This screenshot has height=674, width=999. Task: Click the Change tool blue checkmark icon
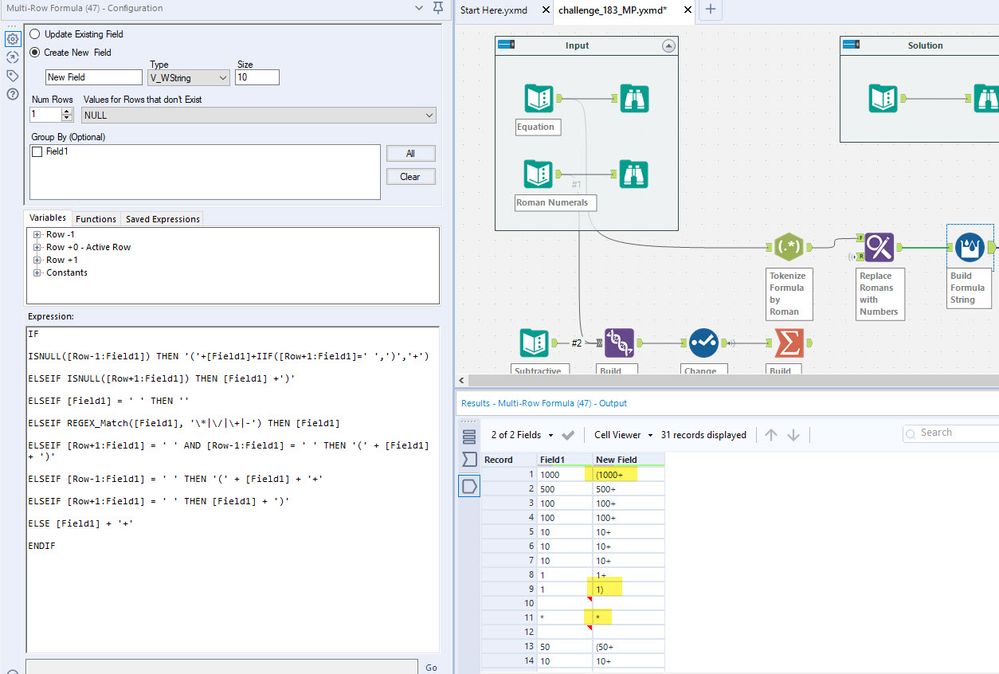click(x=704, y=343)
